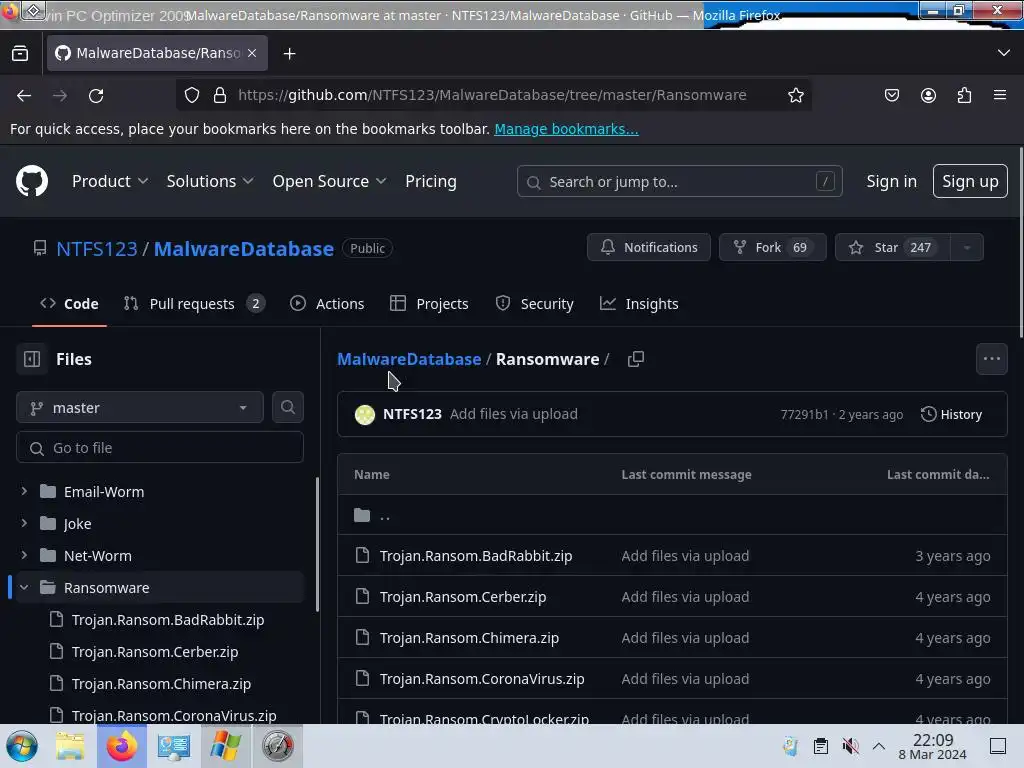Click the Sign up button
Viewport: 1024px width, 768px height.
[x=970, y=181]
